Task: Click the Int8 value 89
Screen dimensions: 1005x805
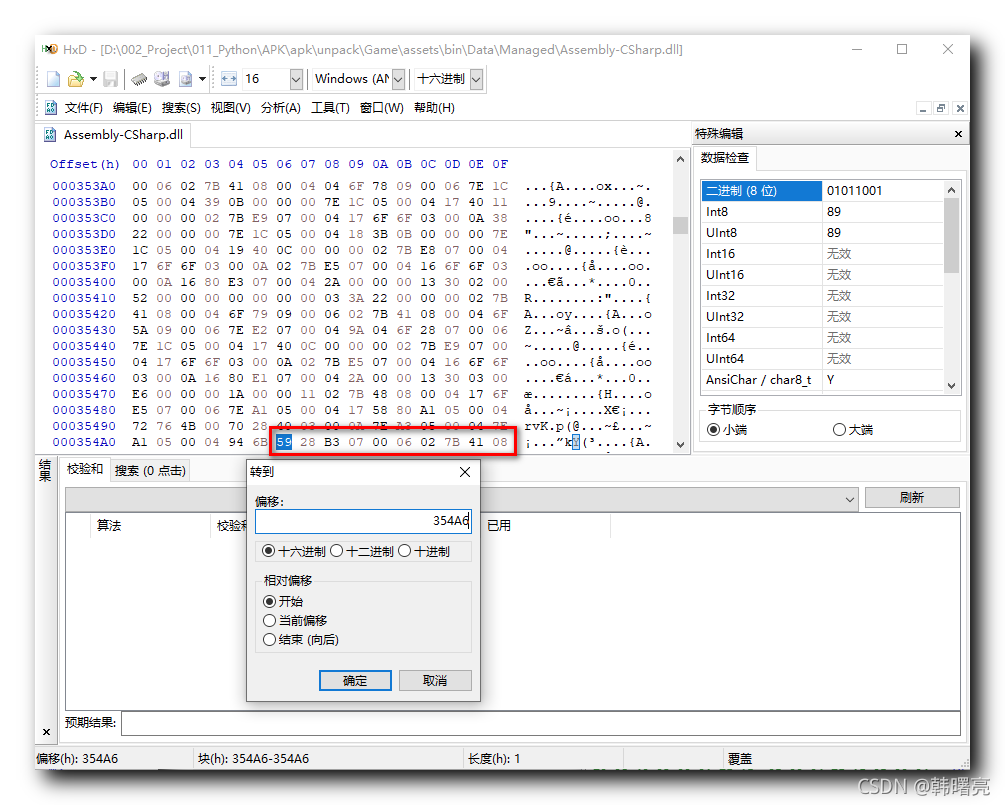Action: point(833,212)
